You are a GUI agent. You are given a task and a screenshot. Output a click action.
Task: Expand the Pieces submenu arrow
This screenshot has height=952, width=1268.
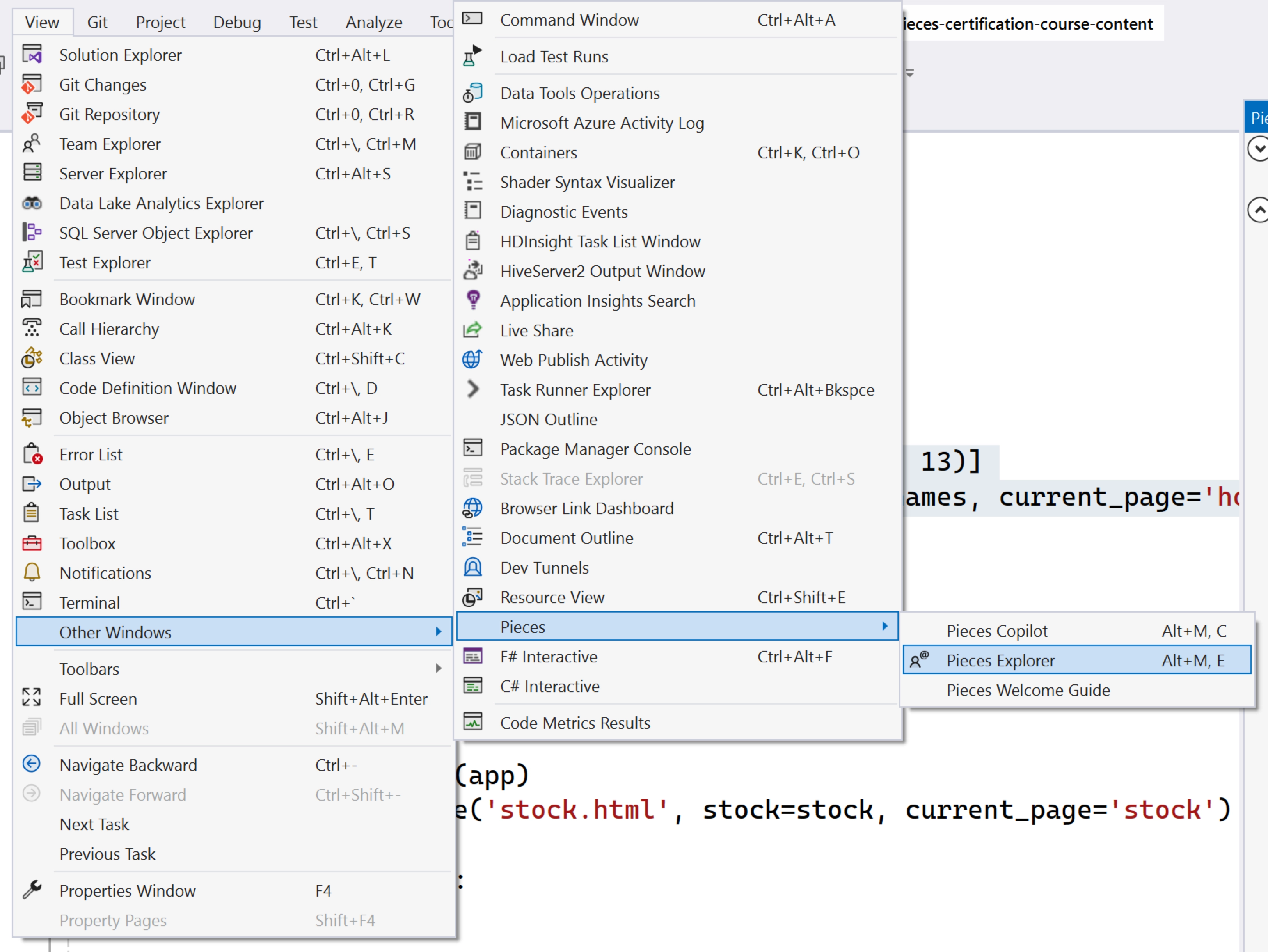tap(886, 627)
